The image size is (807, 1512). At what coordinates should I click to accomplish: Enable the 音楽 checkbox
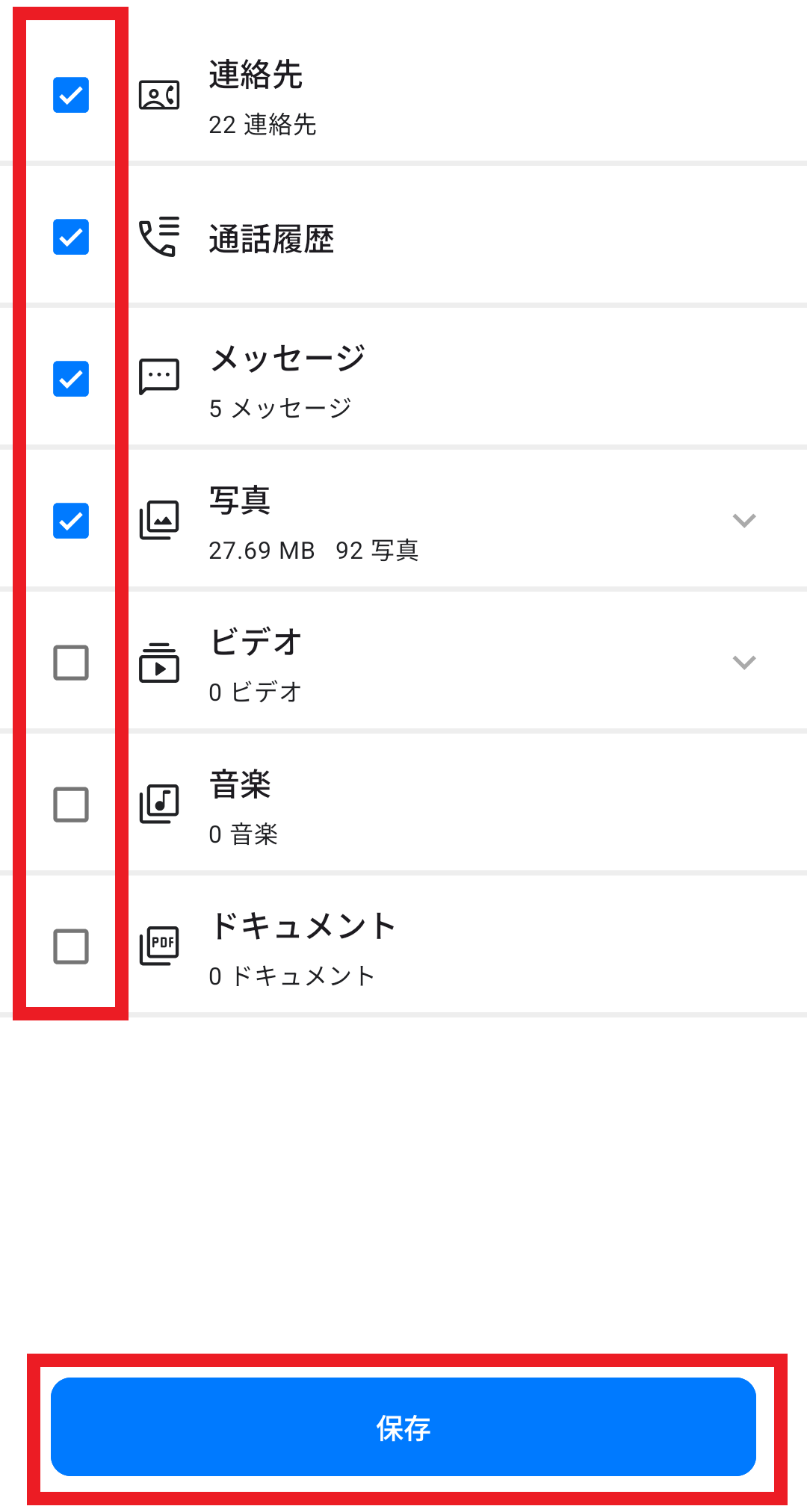(x=71, y=805)
